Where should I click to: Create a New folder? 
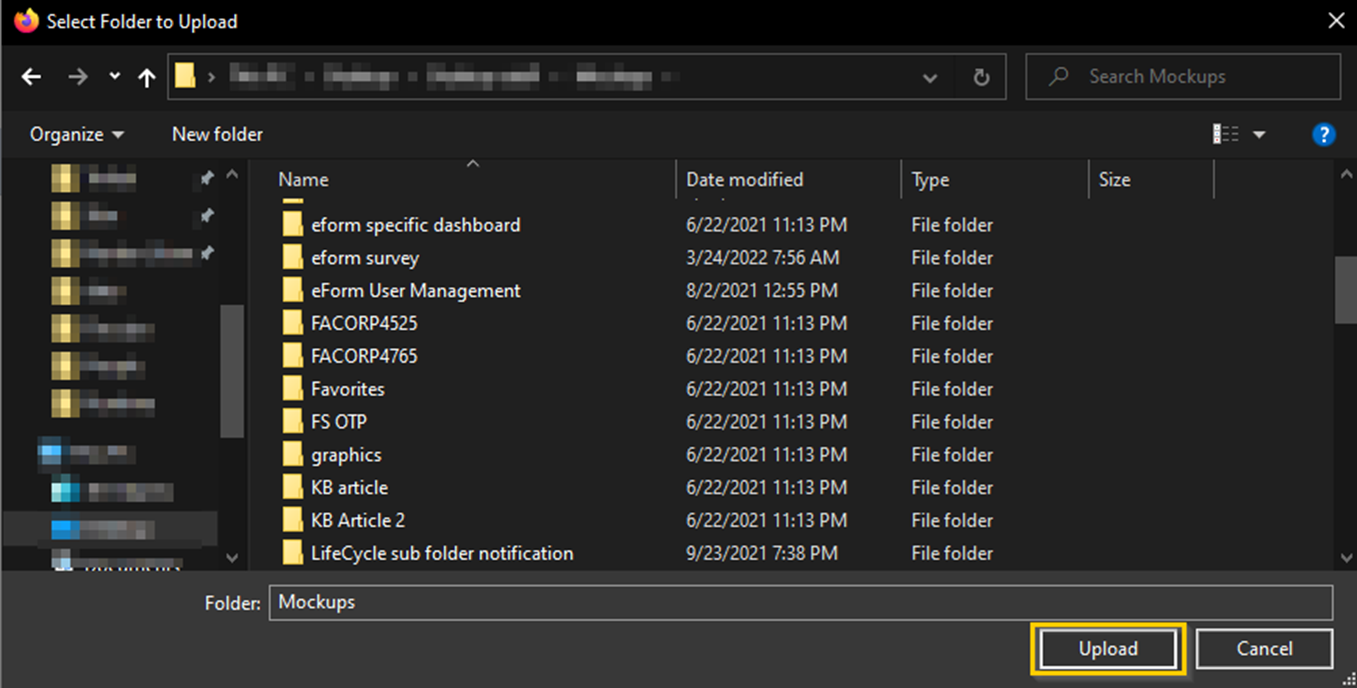coord(217,134)
